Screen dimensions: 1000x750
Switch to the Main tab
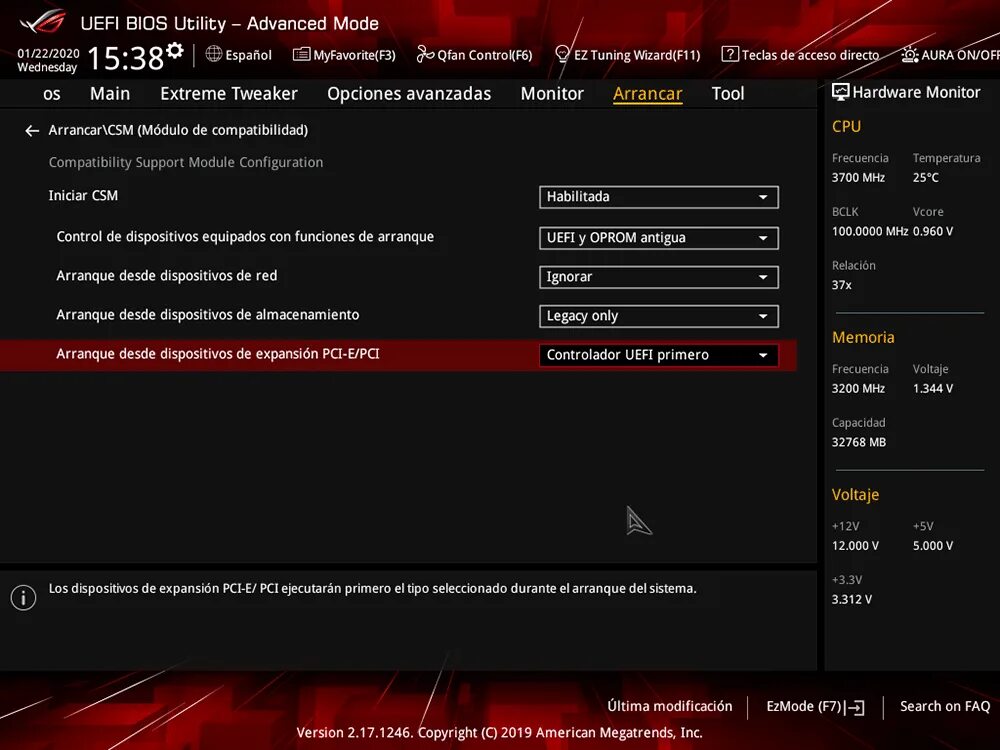(x=110, y=94)
